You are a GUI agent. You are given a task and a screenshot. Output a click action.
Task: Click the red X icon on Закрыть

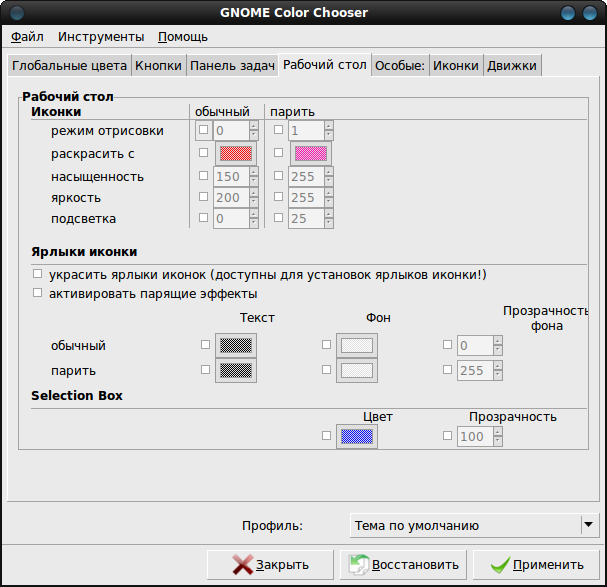click(x=243, y=565)
